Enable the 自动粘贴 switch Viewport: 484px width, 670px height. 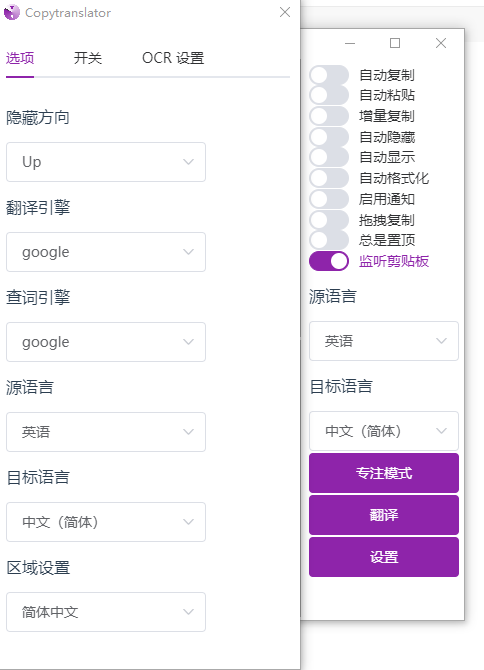click(329, 95)
